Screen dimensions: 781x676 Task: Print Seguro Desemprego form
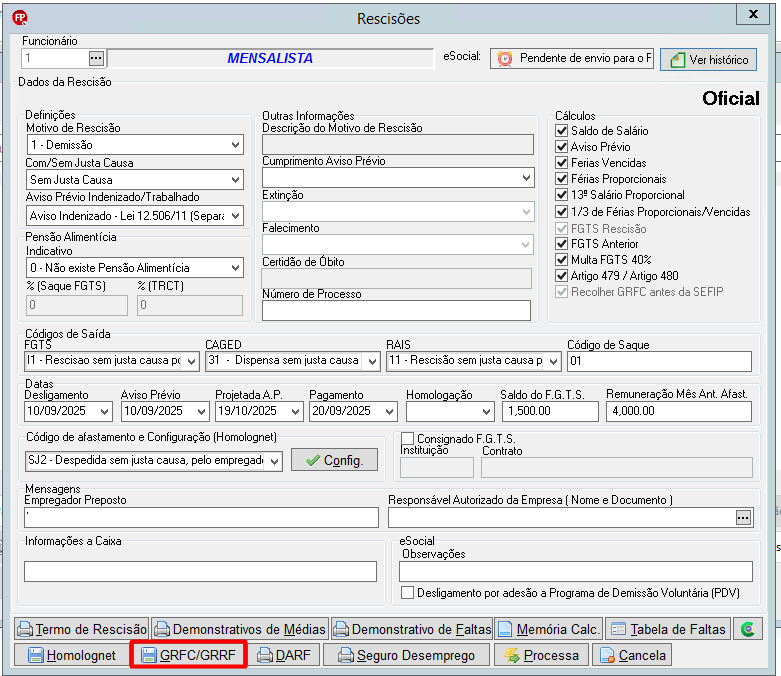pyautogui.click(x=406, y=655)
